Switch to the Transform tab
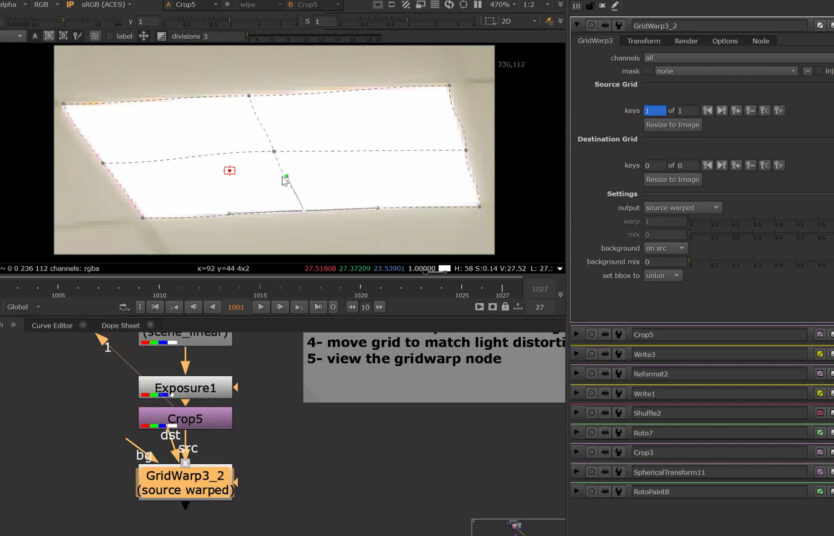This screenshot has width=834, height=536. 643,41
